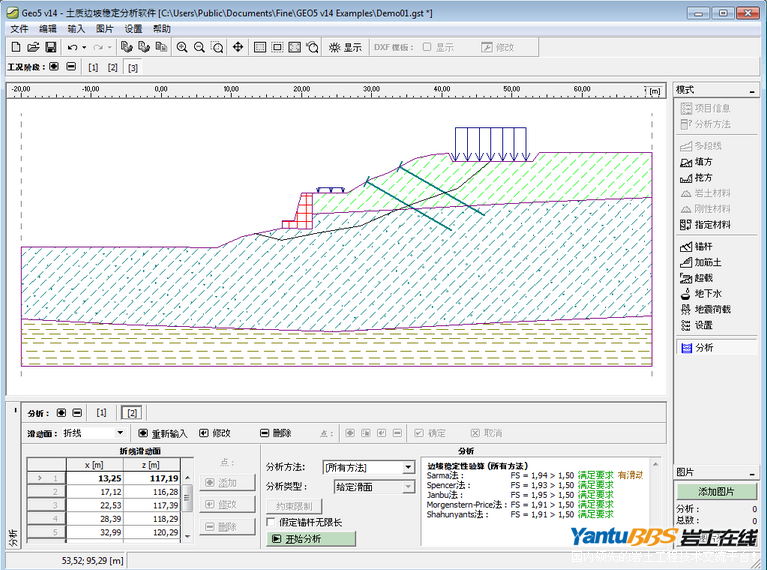Switch to analysis tab [1]
Screen dimensions: 767x570
[101, 413]
